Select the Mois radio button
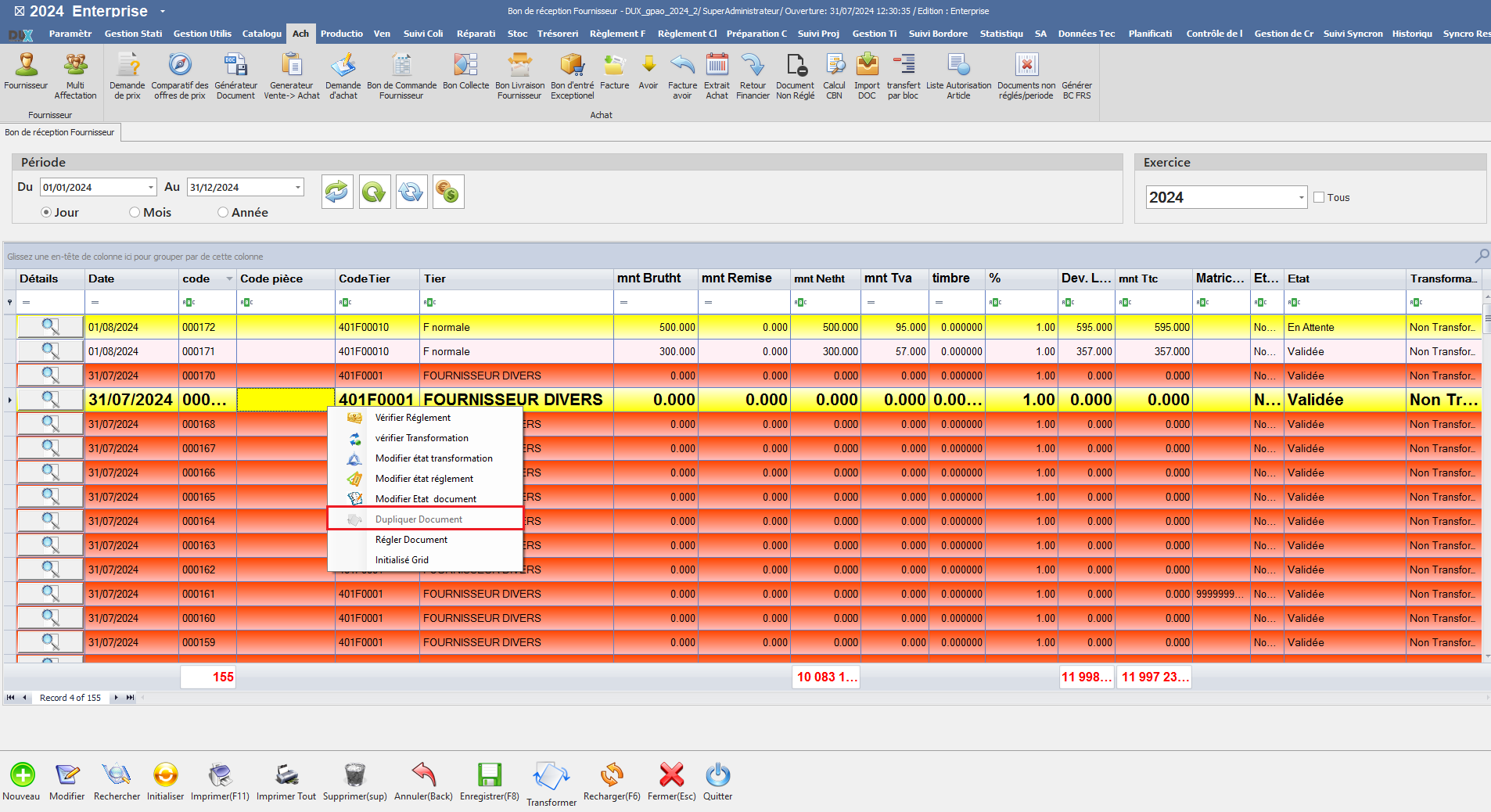The width and height of the screenshot is (1491, 812). pyautogui.click(x=135, y=212)
